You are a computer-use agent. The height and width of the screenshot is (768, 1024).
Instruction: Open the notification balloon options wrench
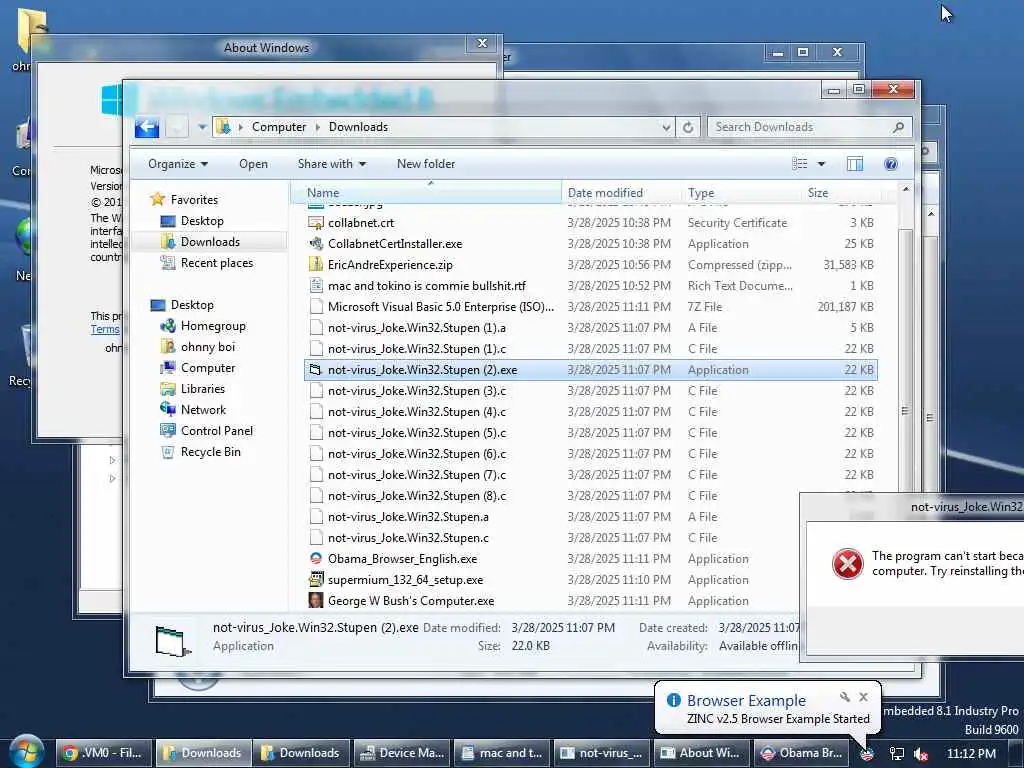844,697
